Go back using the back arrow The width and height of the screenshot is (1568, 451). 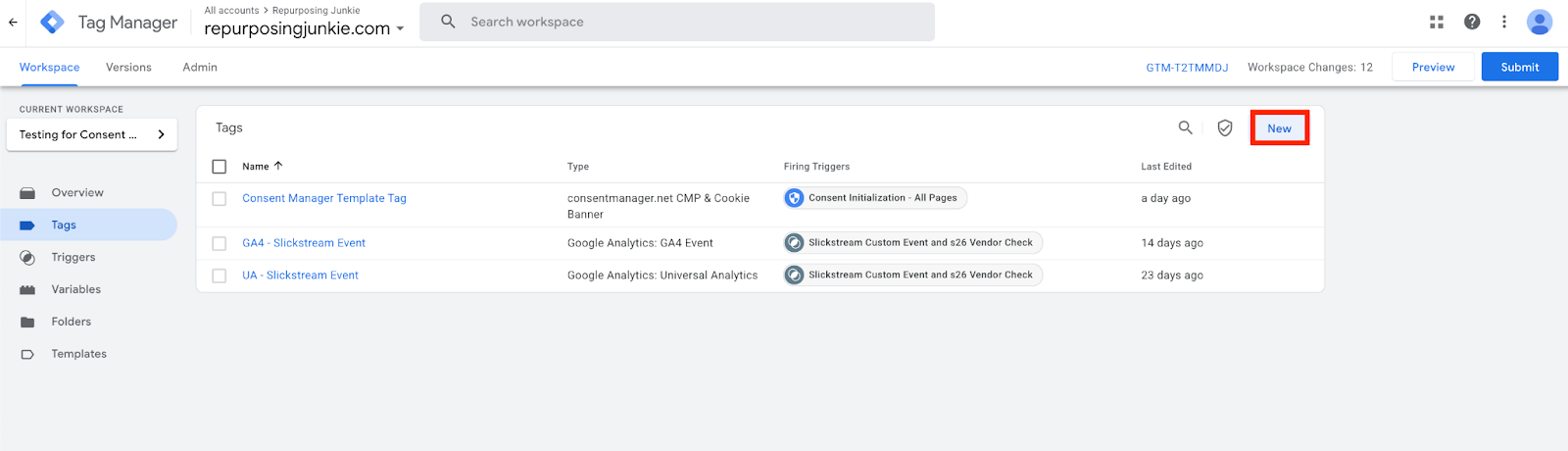pos(13,22)
